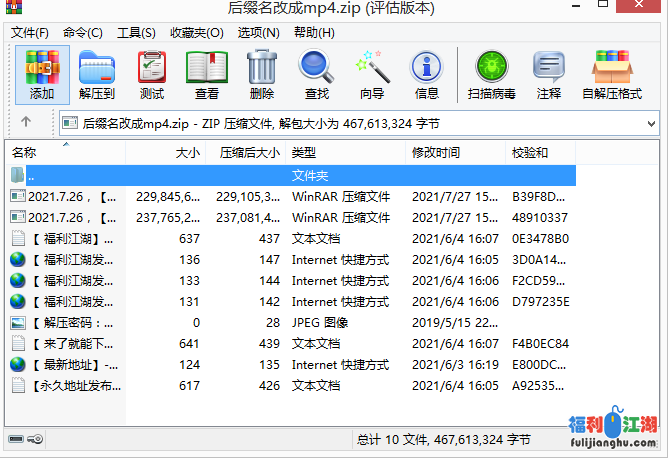Viewport: 668px width, 458px height.
Task: Click the Add (添加) toolbar icon
Action: coord(42,74)
